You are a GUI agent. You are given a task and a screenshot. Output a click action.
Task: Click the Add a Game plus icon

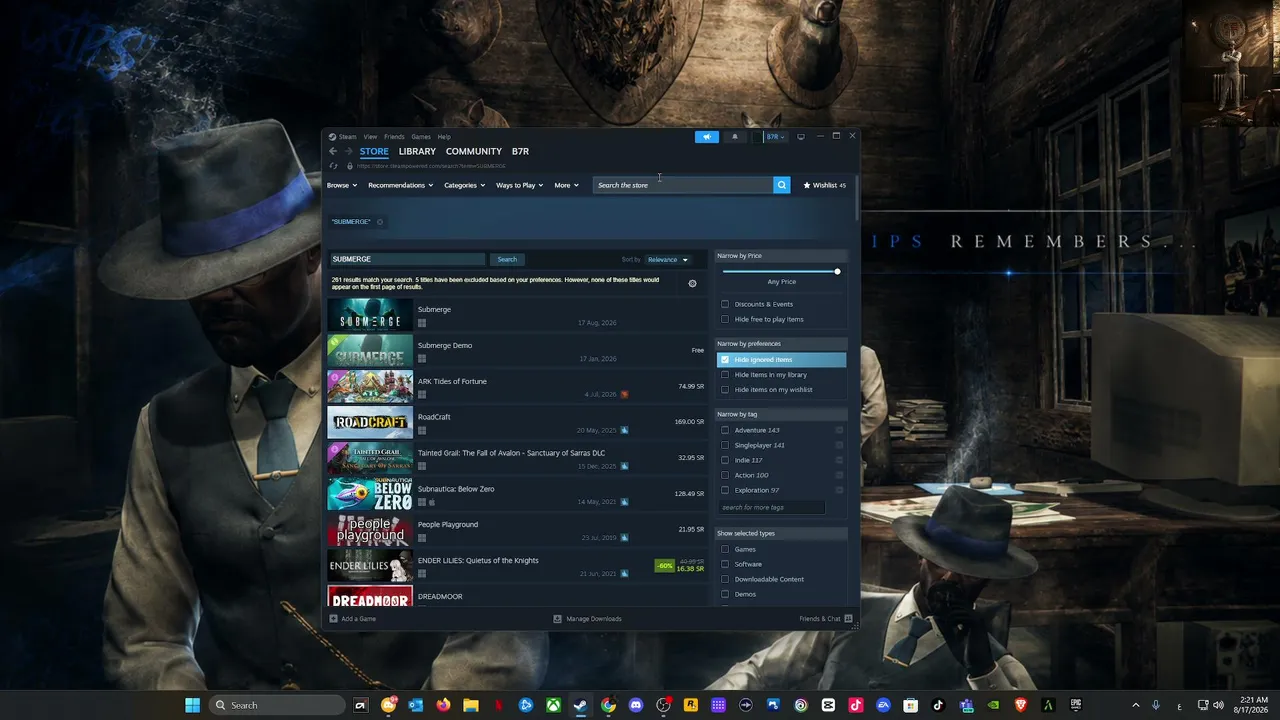pos(334,619)
